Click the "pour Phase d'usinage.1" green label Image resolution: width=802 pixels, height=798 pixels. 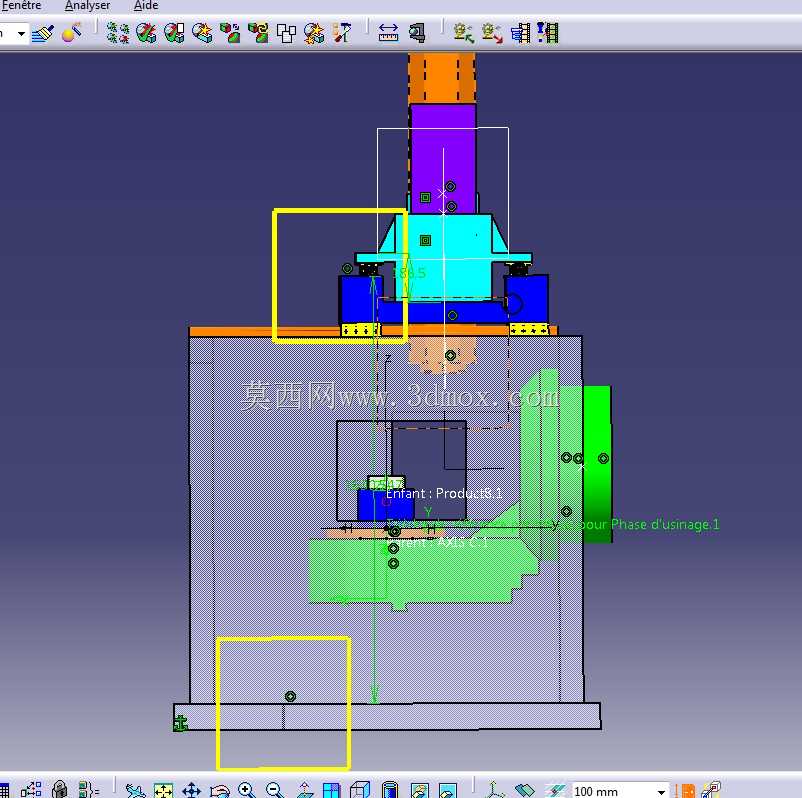tap(650, 524)
